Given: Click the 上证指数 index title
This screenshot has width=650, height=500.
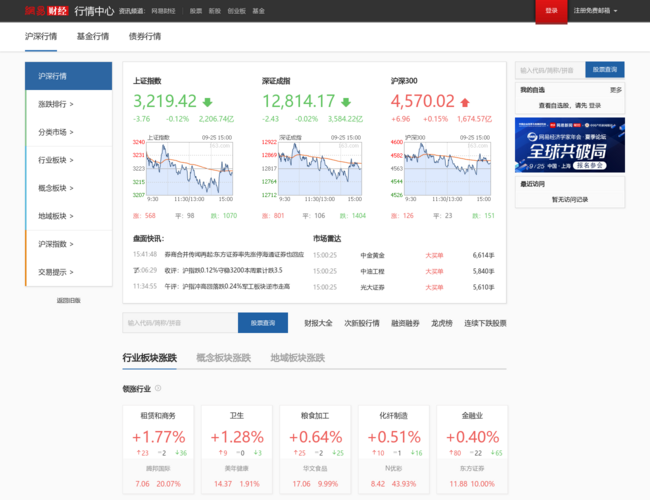Looking at the screenshot, I should pos(147,81).
